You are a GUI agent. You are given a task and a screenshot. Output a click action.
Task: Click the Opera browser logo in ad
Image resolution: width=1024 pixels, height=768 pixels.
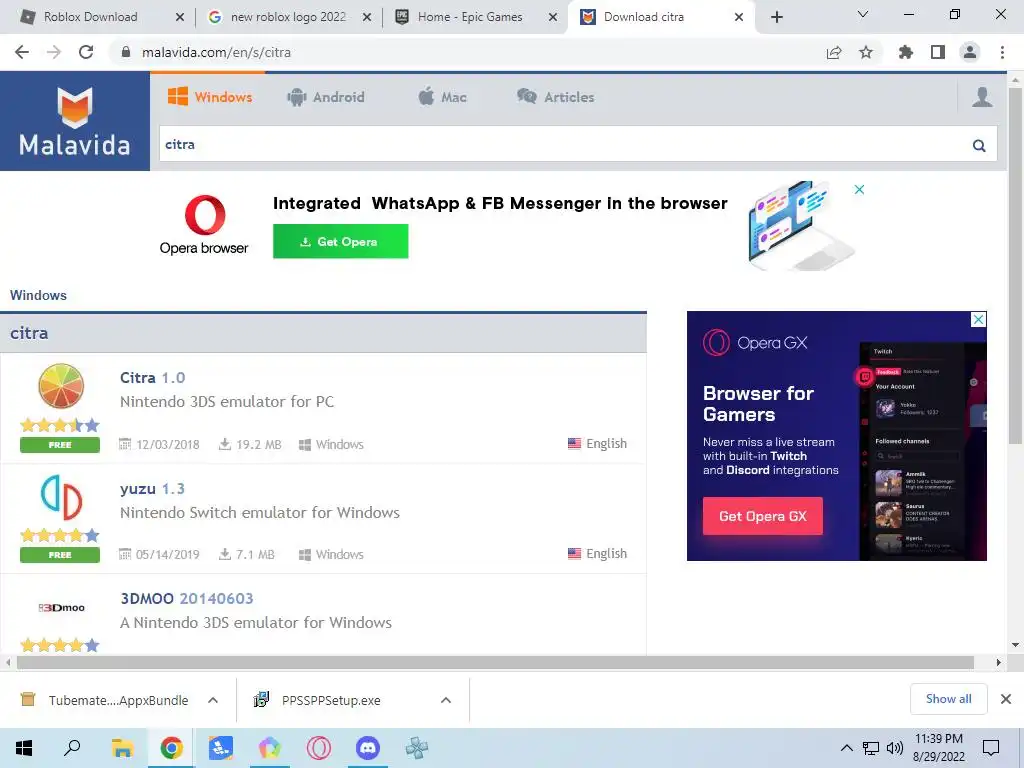click(204, 224)
